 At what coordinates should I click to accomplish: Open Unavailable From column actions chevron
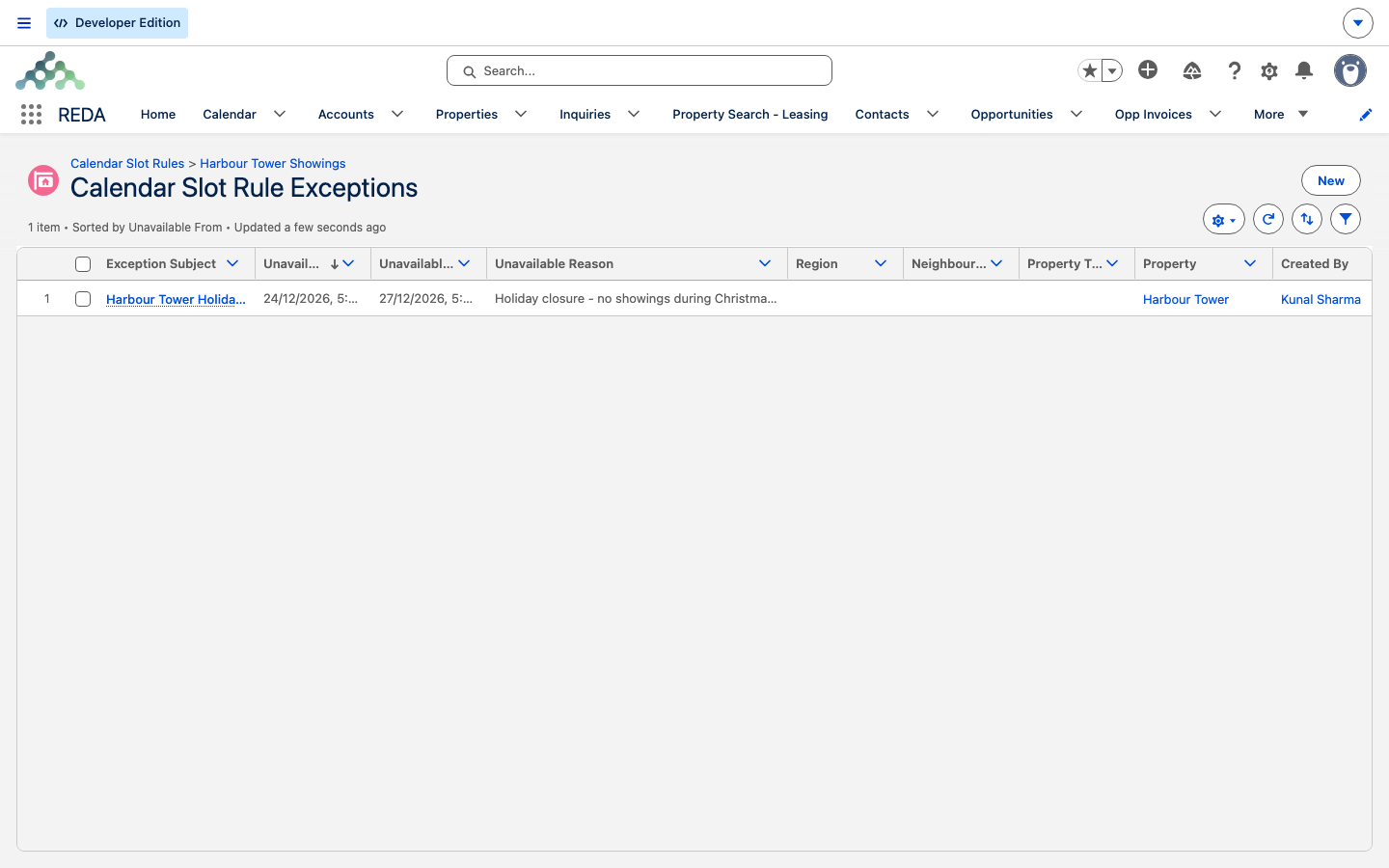click(348, 263)
